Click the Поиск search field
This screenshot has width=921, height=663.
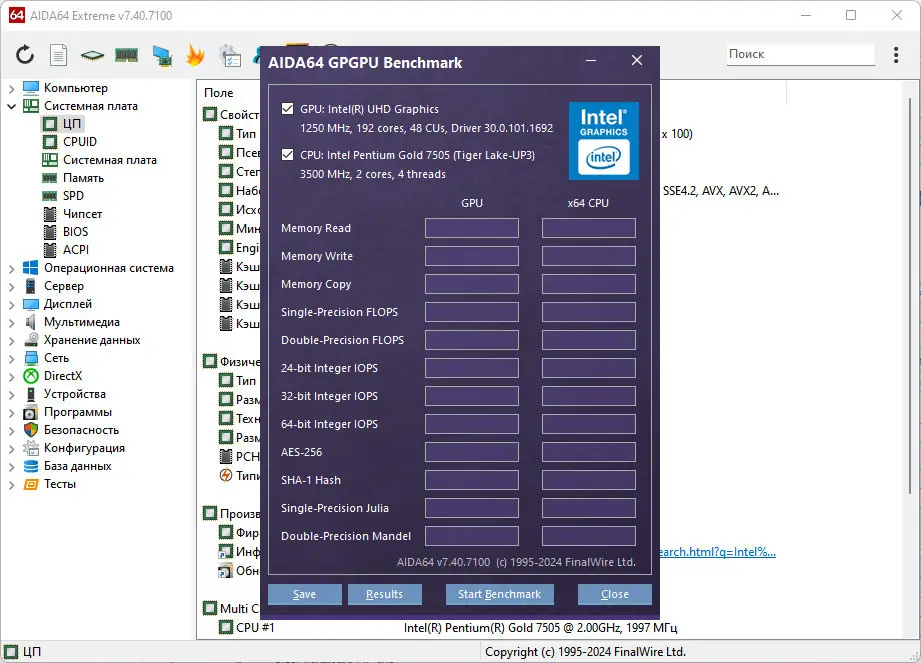[x=800, y=53]
